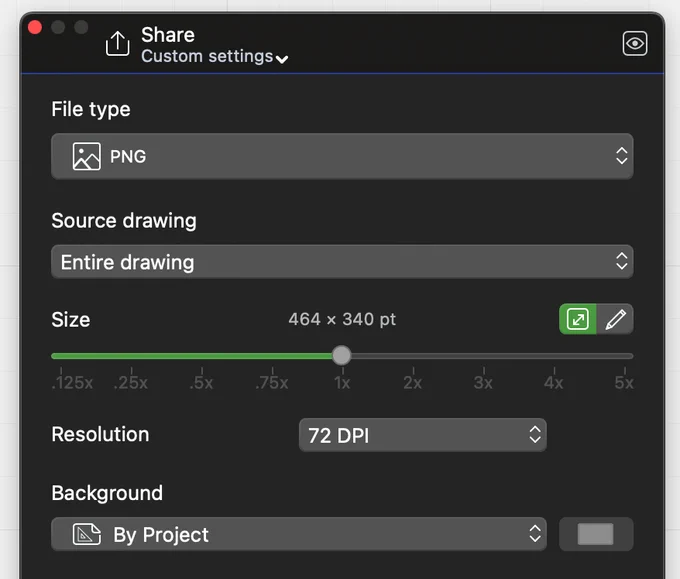Screen dimensions: 680x579
Task: Click the size slider handle at 1x
Action: pos(342,356)
